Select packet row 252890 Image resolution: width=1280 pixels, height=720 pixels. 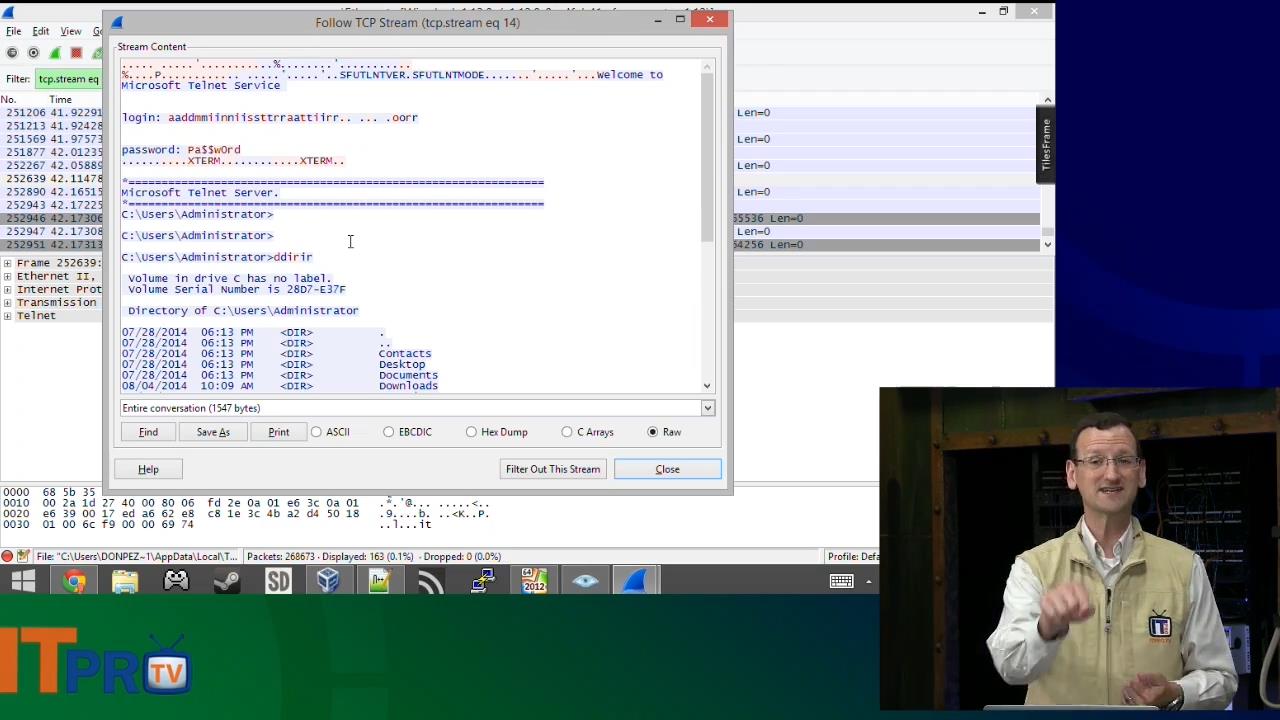click(52, 191)
